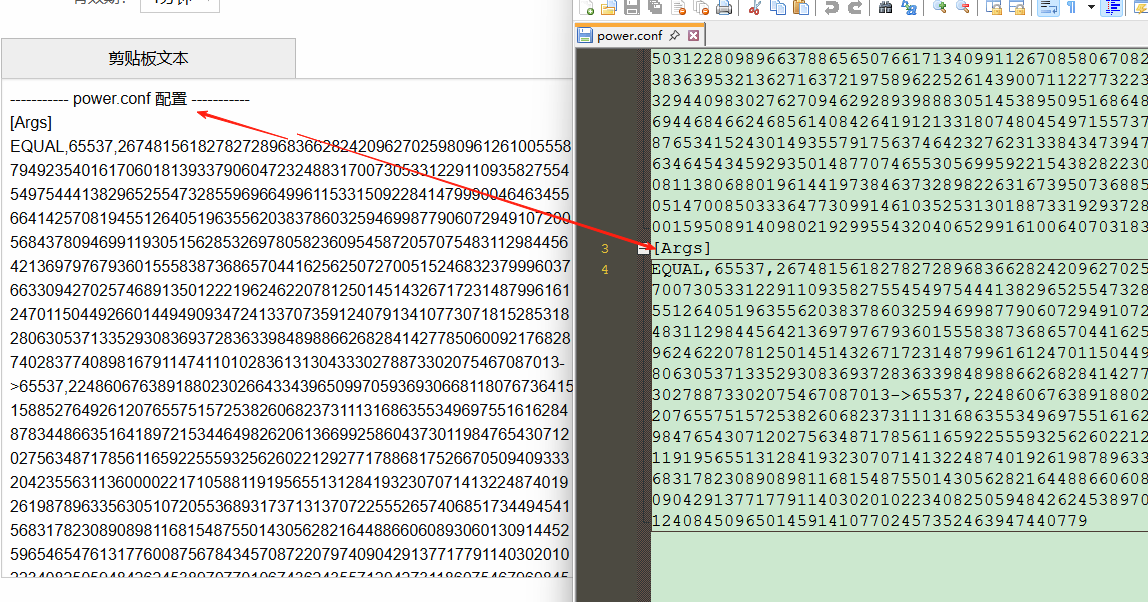Click the Zoom In magnifier icon
Viewport: 1148px width, 602px height.
click(x=940, y=7)
